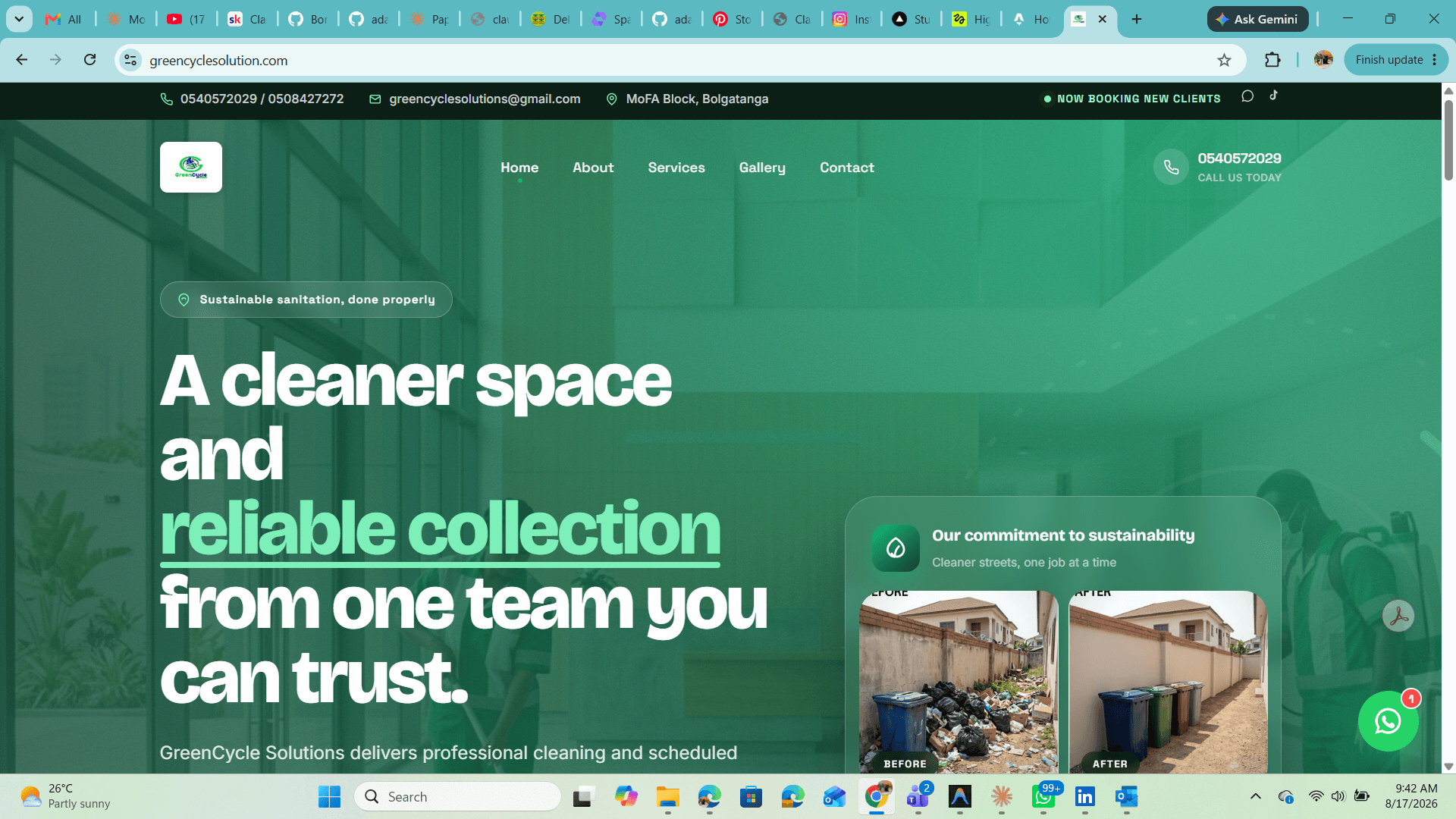The height and width of the screenshot is (819, 1456).
Task: Click Sustainable sanitation, done properly badge
Action: point(306,300)
